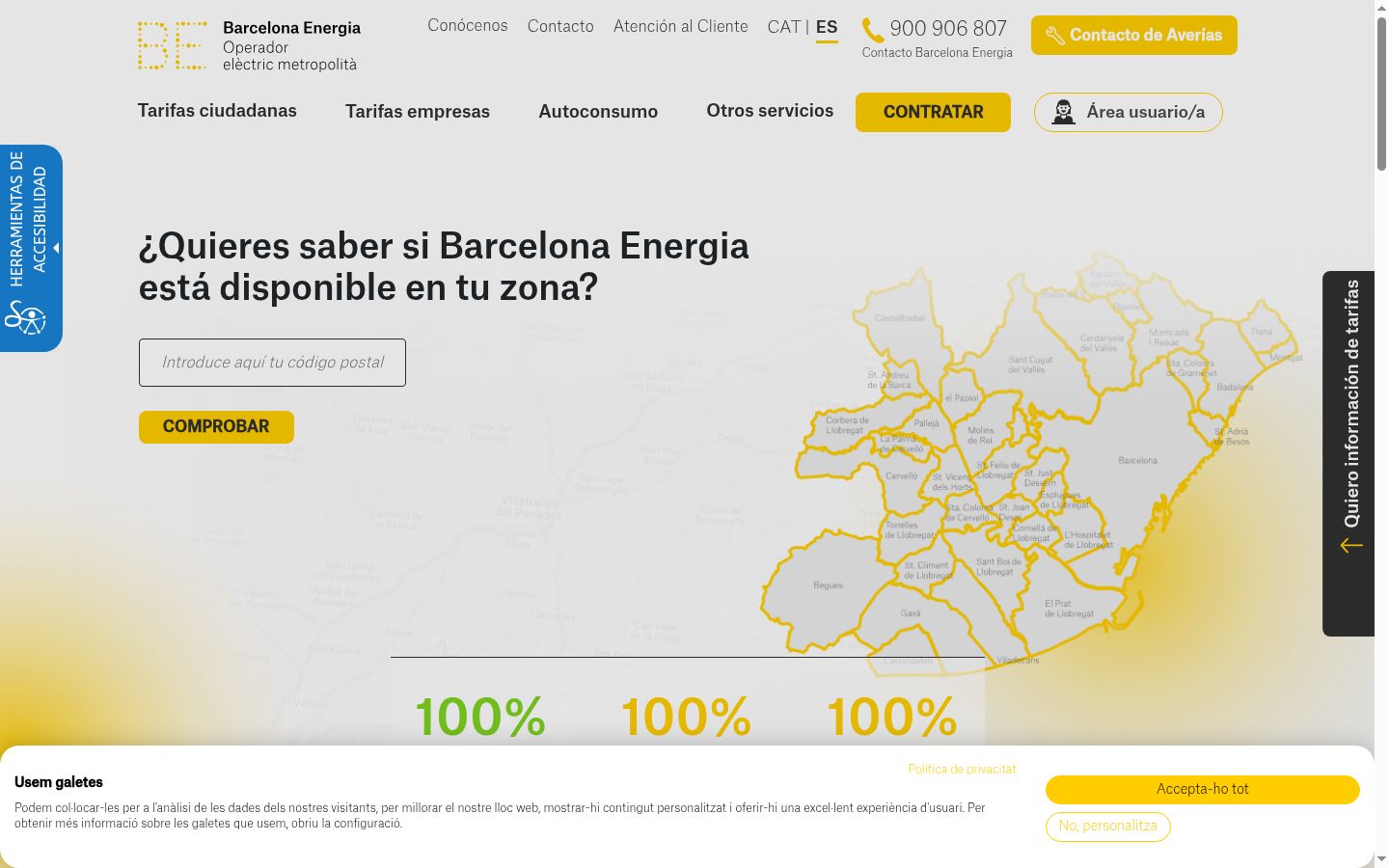Open the Contacto link
Viewport: 1389px width, 868px height.
point(560,26)
